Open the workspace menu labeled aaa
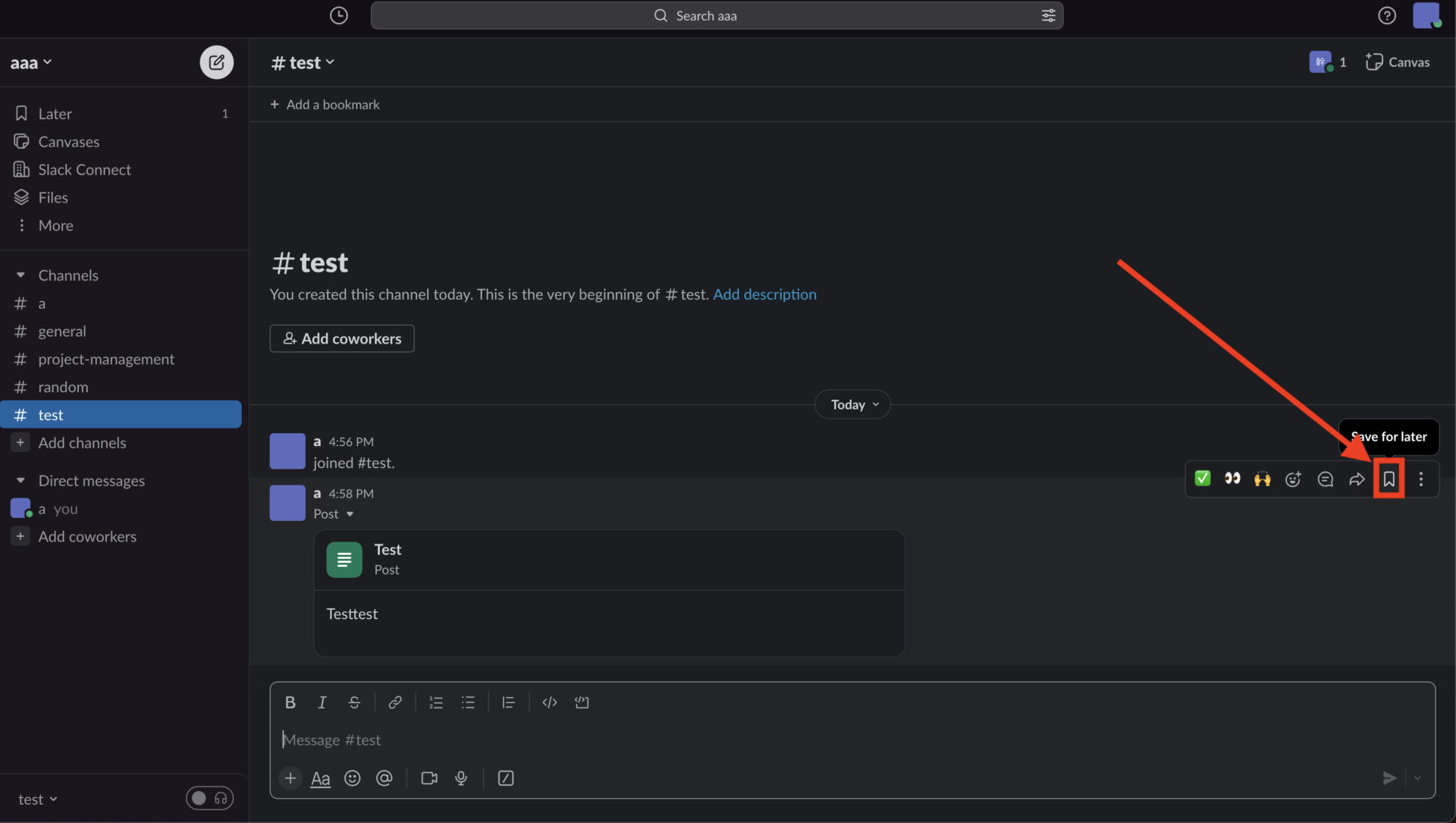The width and height of the screenshot is (1456, 823). point(30,62)
